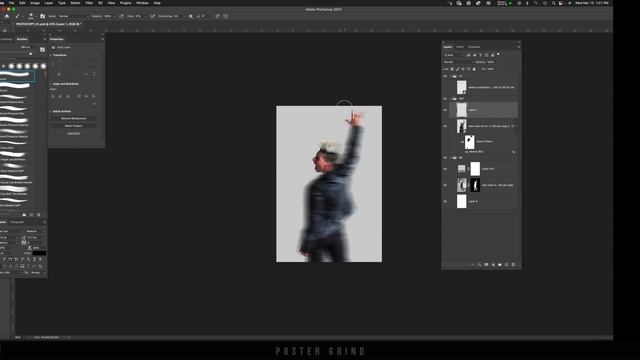The height and width of the screenshot is (360, 640).
Task: Open the layer Kind filter dropdown
Action: tap(454, 55)
